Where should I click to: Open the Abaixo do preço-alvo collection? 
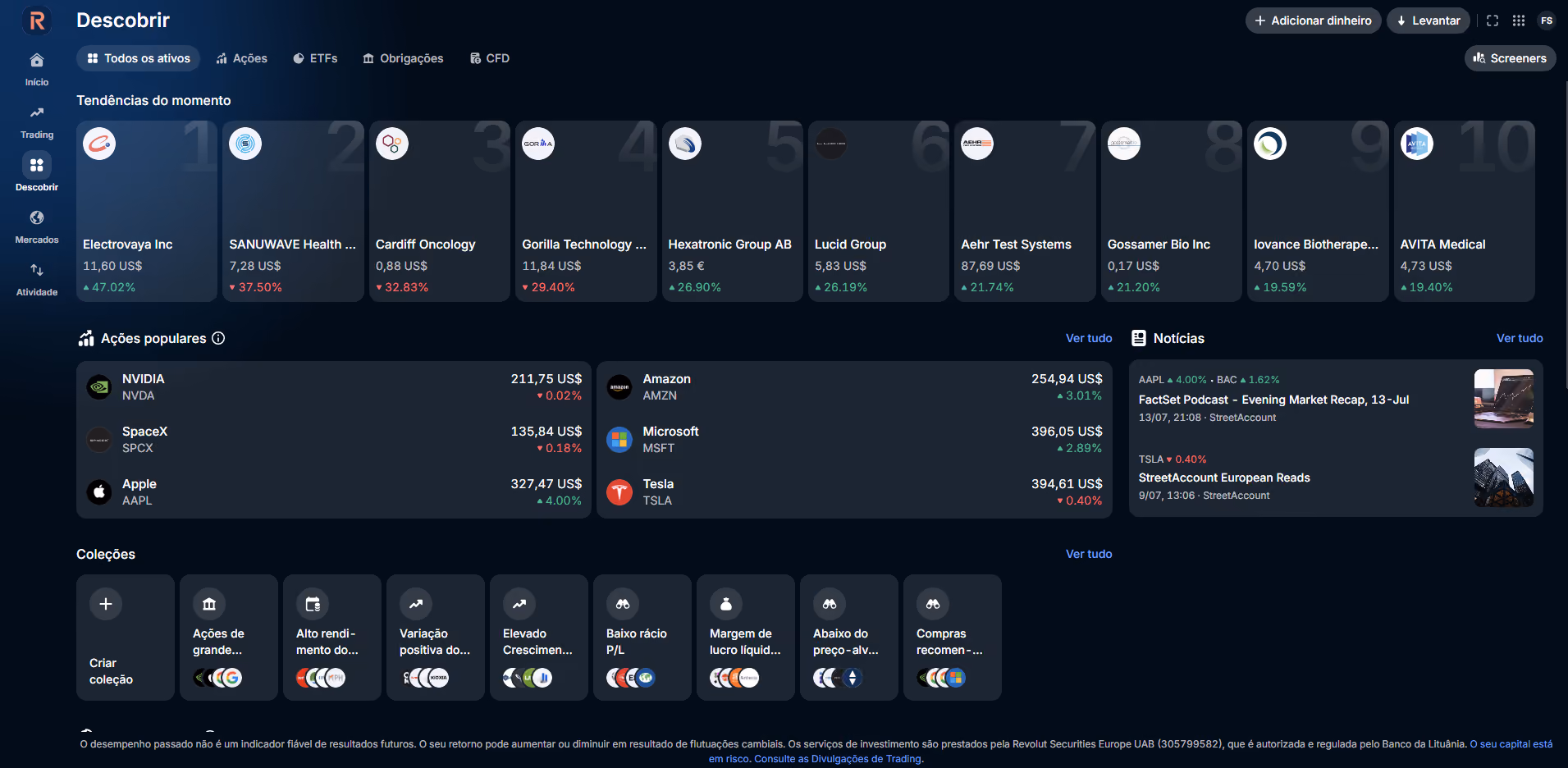point(849,638)
